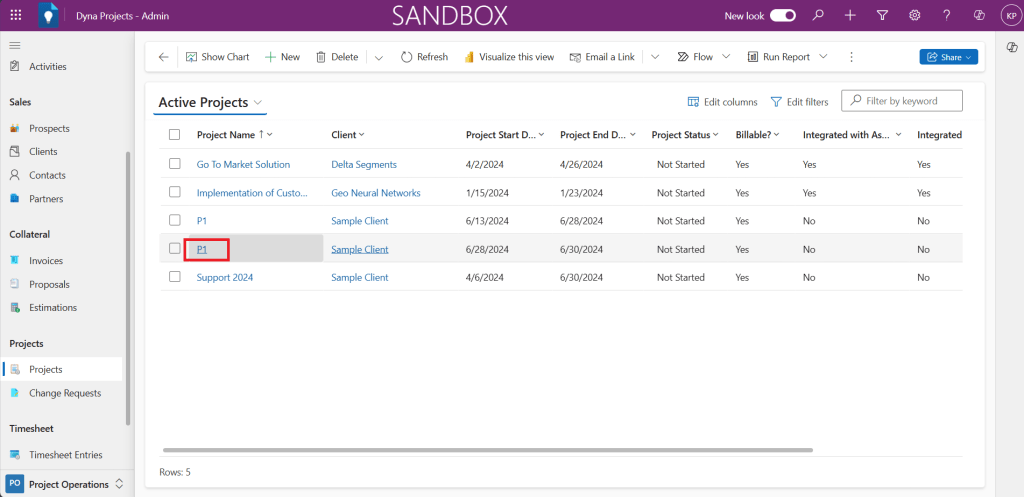Tick the Support 2024 row checkbox
Screen dimensions: 1024x497
point(175,277)
